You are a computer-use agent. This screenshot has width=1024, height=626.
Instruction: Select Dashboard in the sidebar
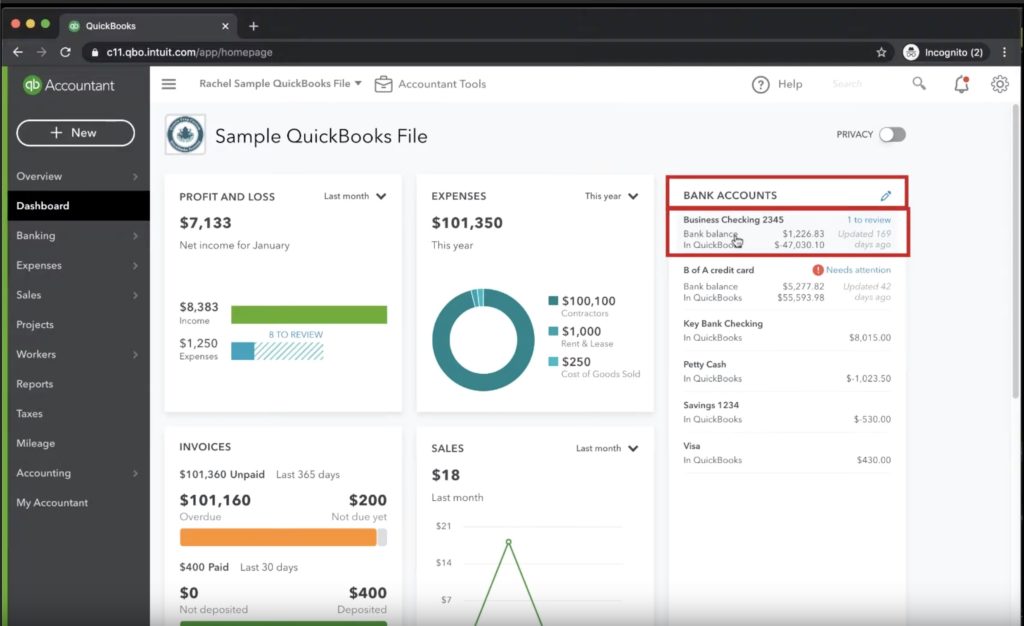pyautogui.click(x=78, y=206)
